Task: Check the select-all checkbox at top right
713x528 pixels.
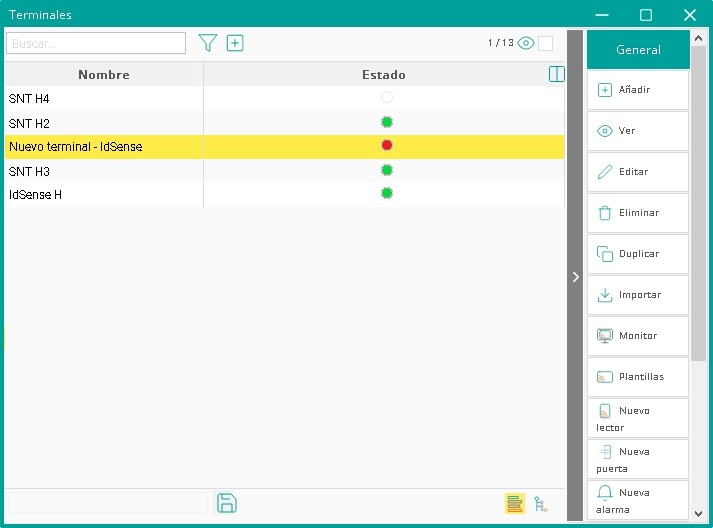Action: tap(545, 43)
